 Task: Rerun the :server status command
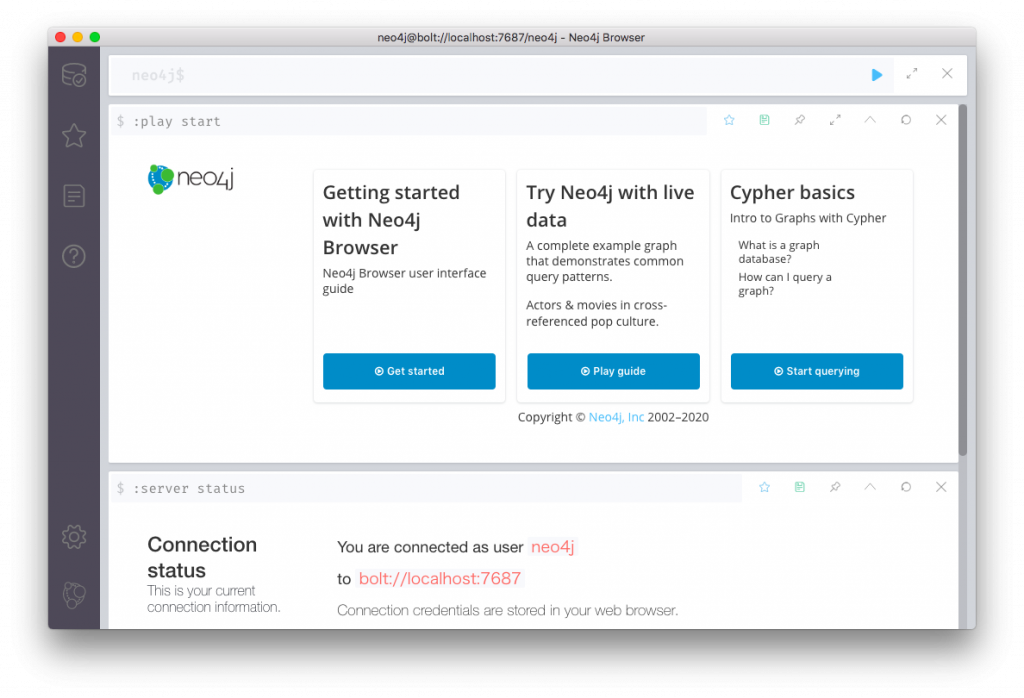[906, 487]
